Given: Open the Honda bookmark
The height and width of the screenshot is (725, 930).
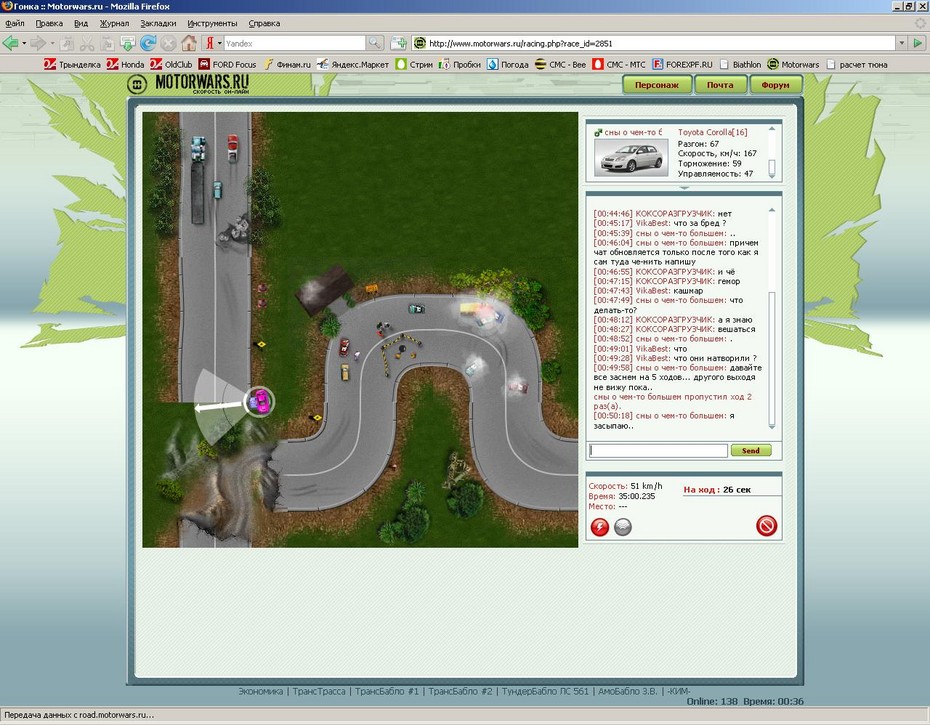Looking at the screenshot, I should pyautogui.click(x=125, y=65).
